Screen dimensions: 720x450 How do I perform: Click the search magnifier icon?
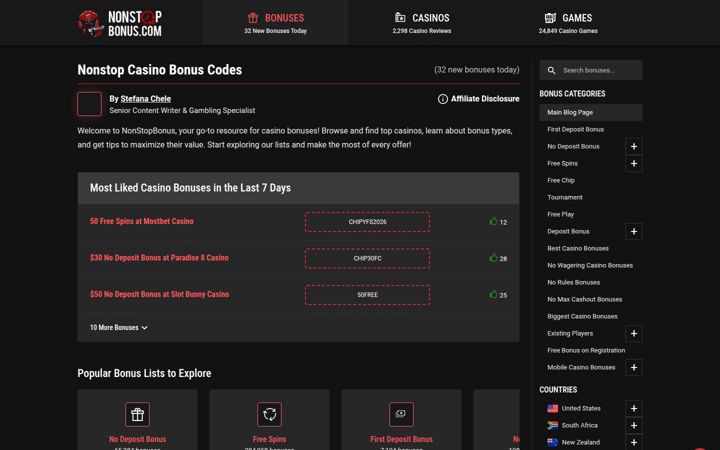coord(551,70)
